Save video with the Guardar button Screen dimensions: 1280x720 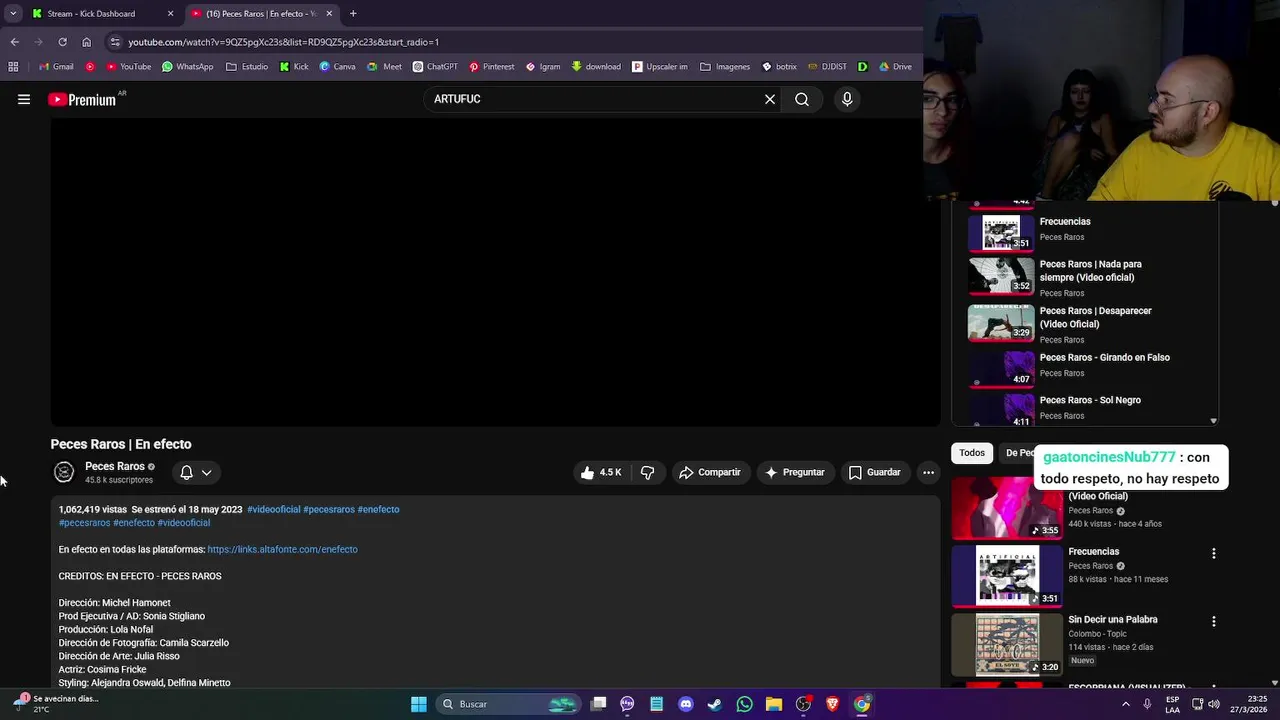pos(875,472)
